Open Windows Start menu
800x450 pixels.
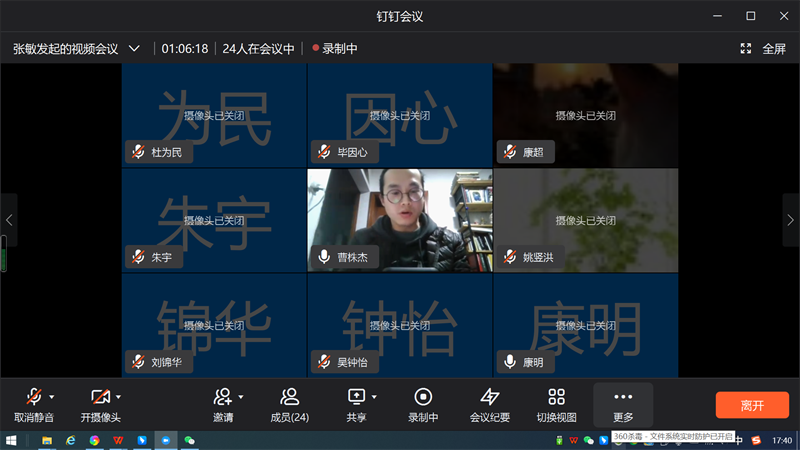pyautogui.click(x=11, y=440)
